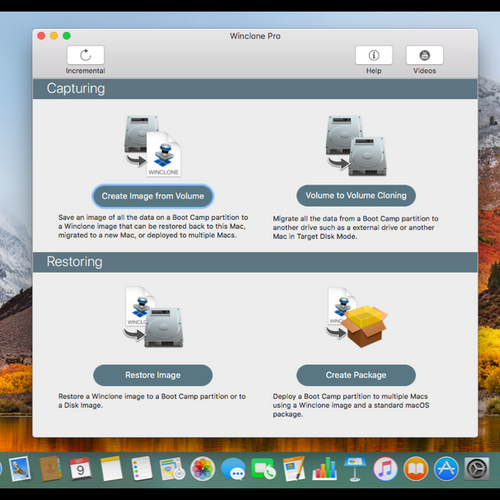Open Preview app in the Dock
This screenshot has width=500, height=500.
pyautogui.click(x=20, y=469)
